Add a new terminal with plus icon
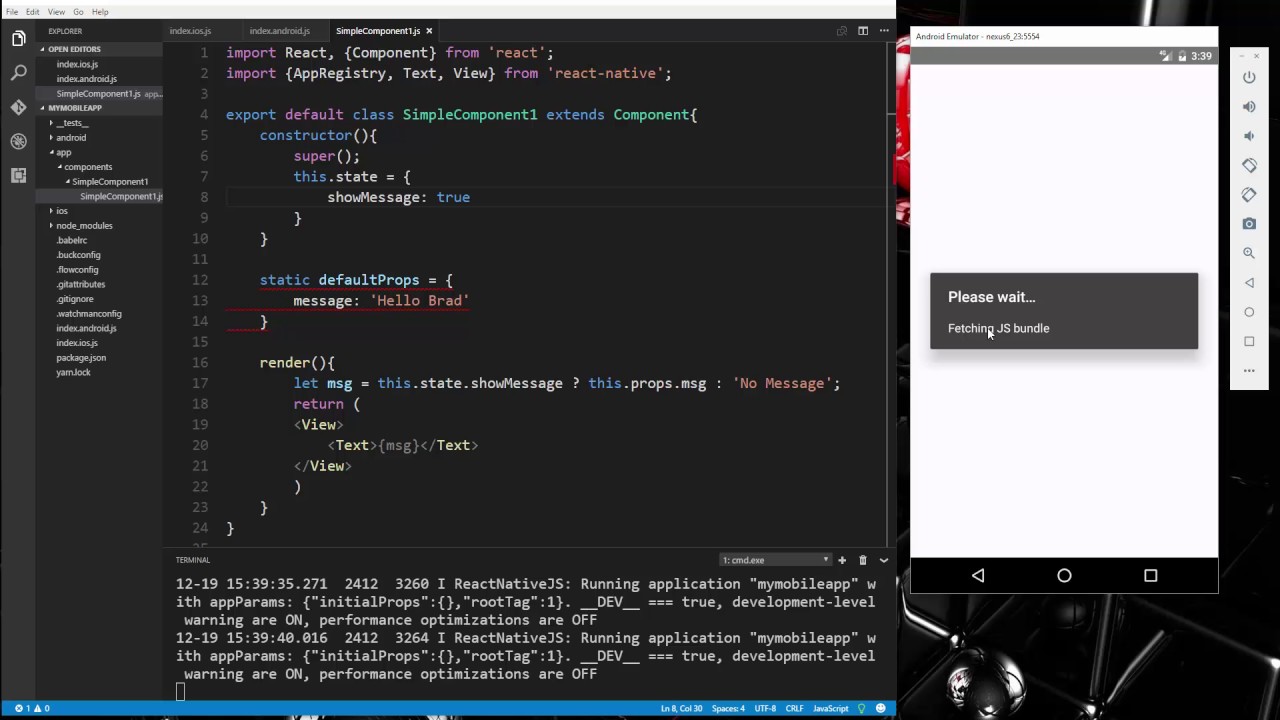This screenshot has height=720, width=1280. point(842,560)
